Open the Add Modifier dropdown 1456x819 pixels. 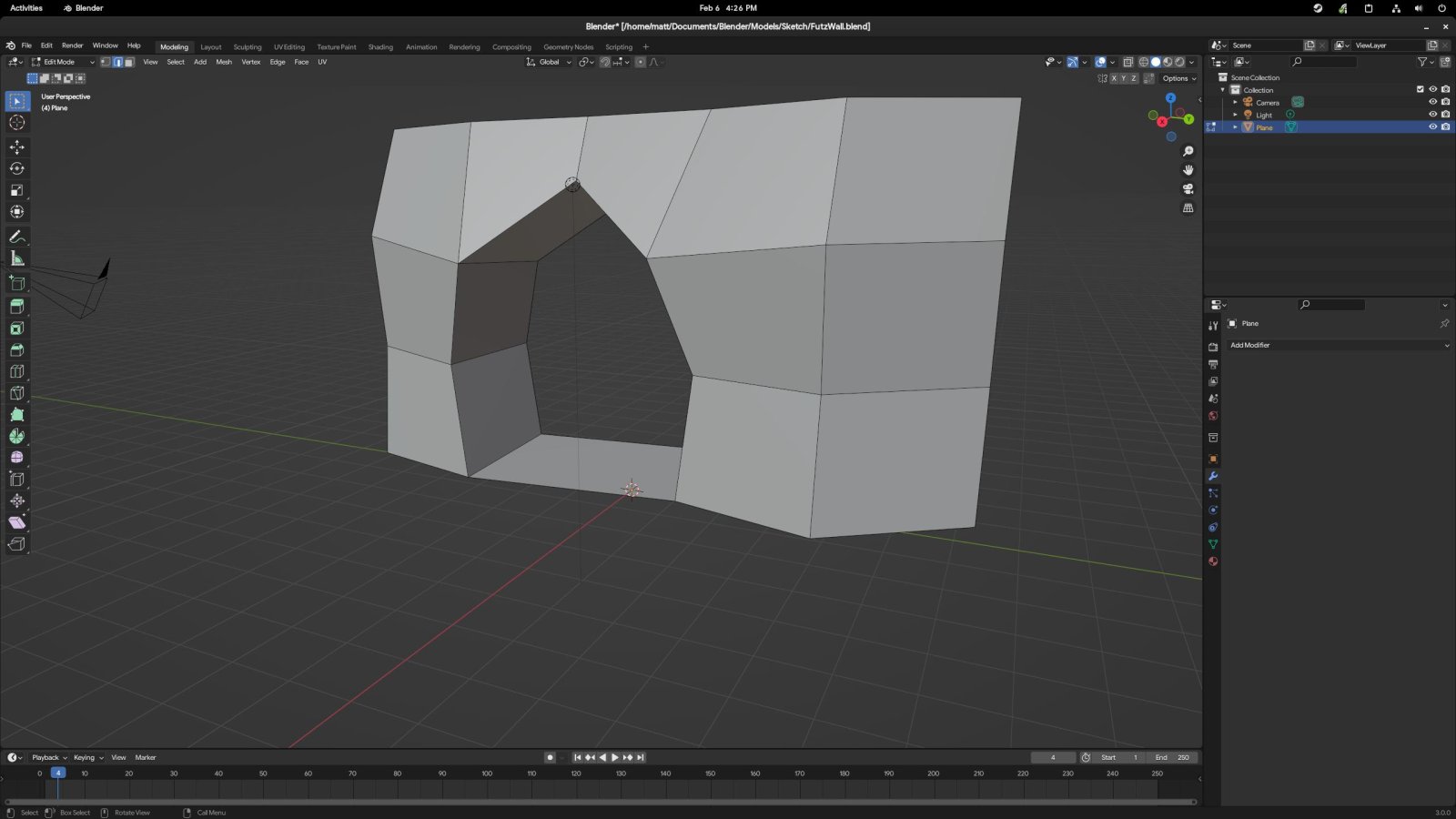pos(1338,345)
